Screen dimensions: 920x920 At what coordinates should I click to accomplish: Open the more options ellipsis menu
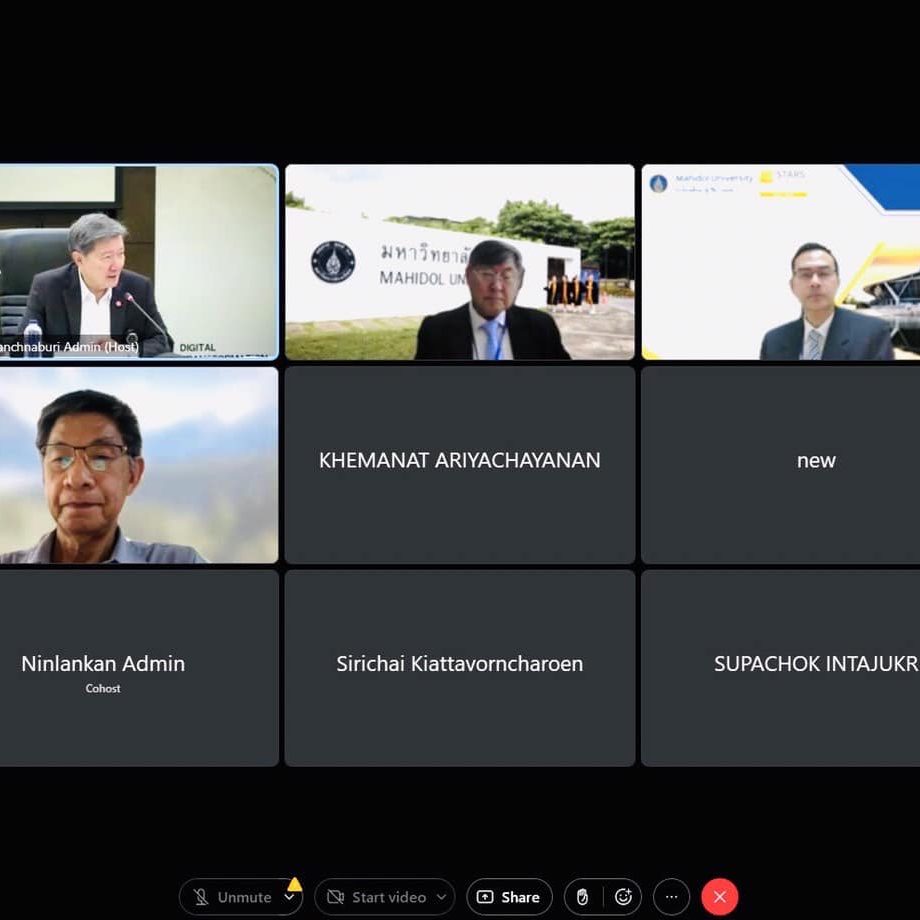(672, 897)
